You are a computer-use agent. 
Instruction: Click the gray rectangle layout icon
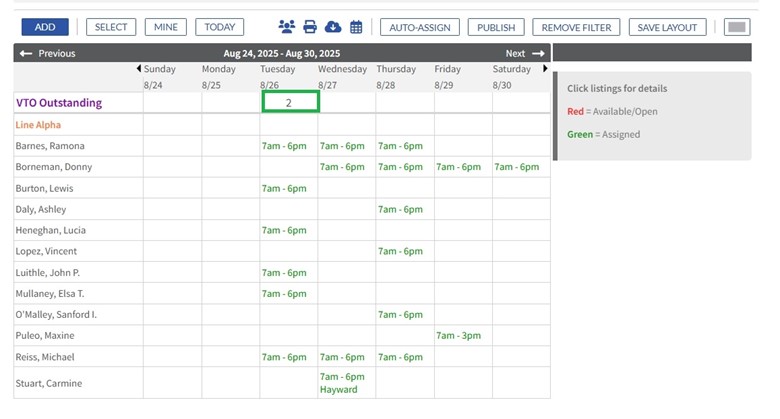click(x=737, y=27)
